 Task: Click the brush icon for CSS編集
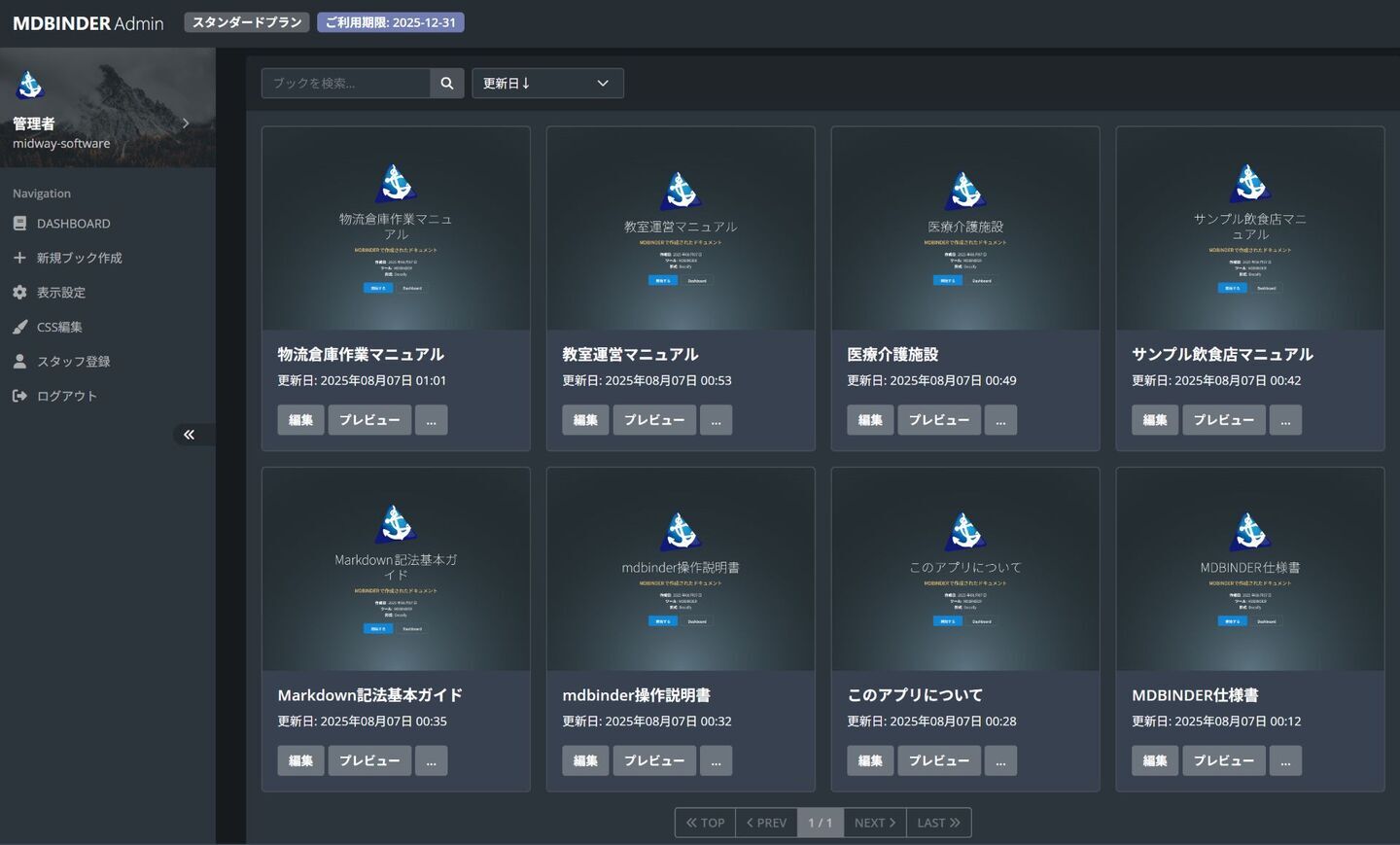coord(19,327)
